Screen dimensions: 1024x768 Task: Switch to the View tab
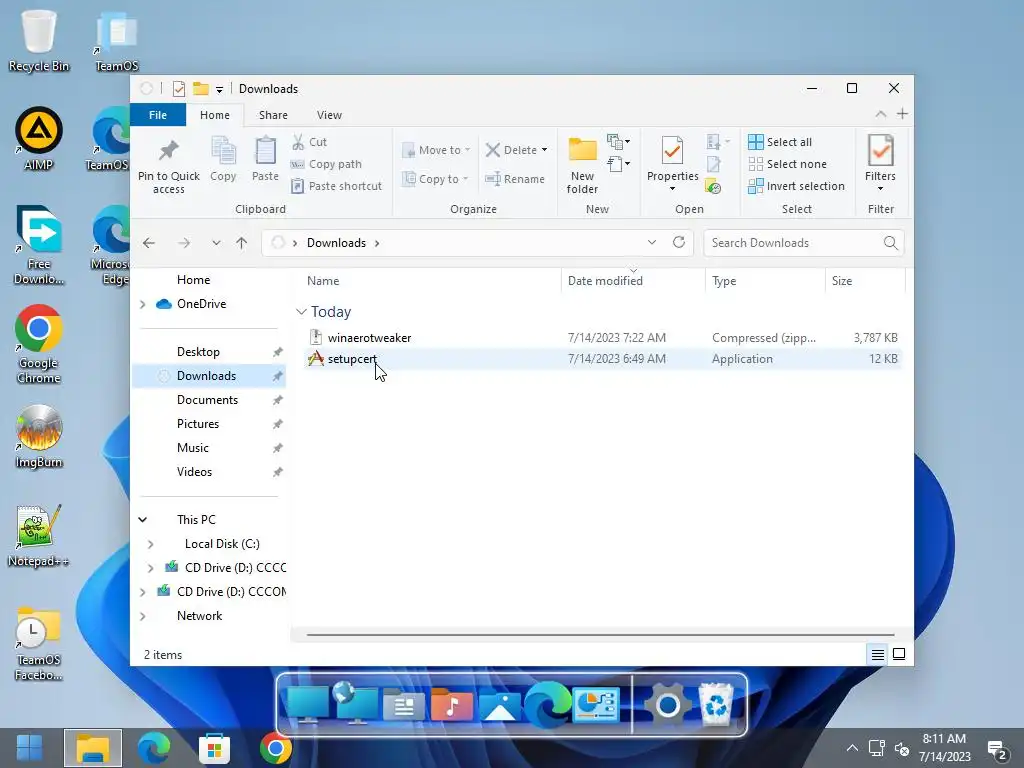click(x=329, y=115)
